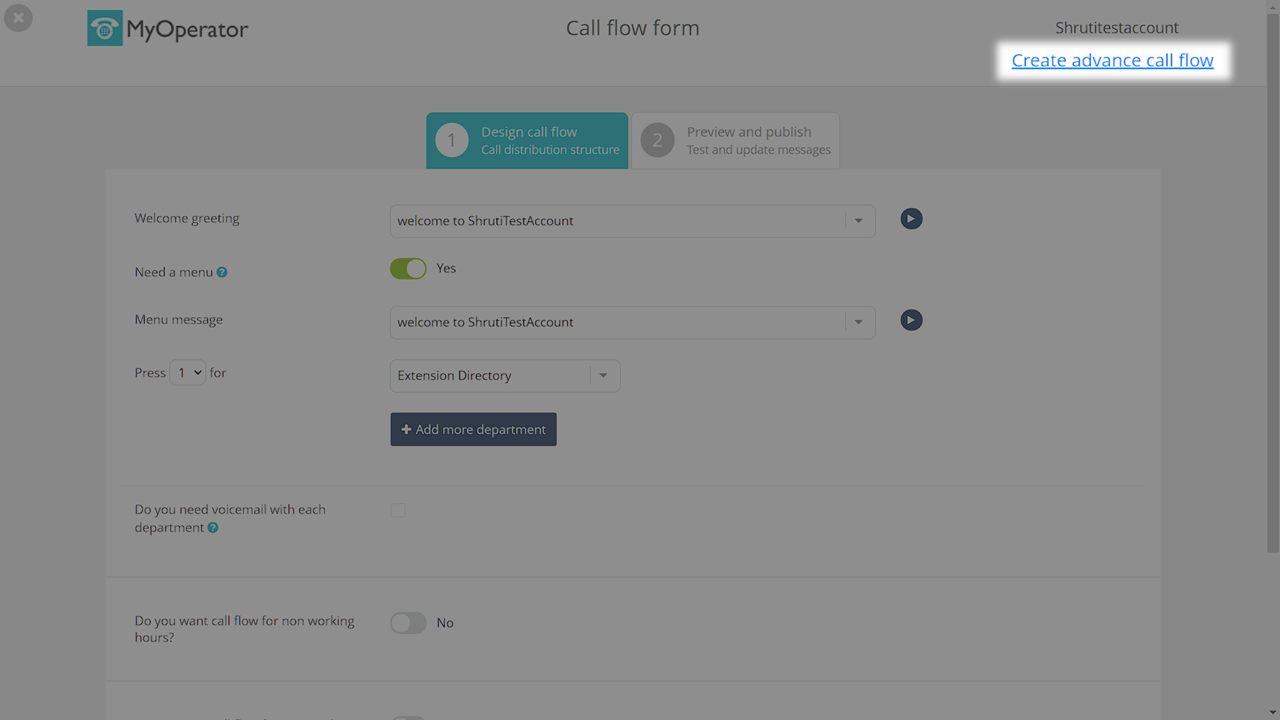Open the Press key number selector
Image resolution: width=1280 pixels, height=720 pixels.
(x=188, y=373)
